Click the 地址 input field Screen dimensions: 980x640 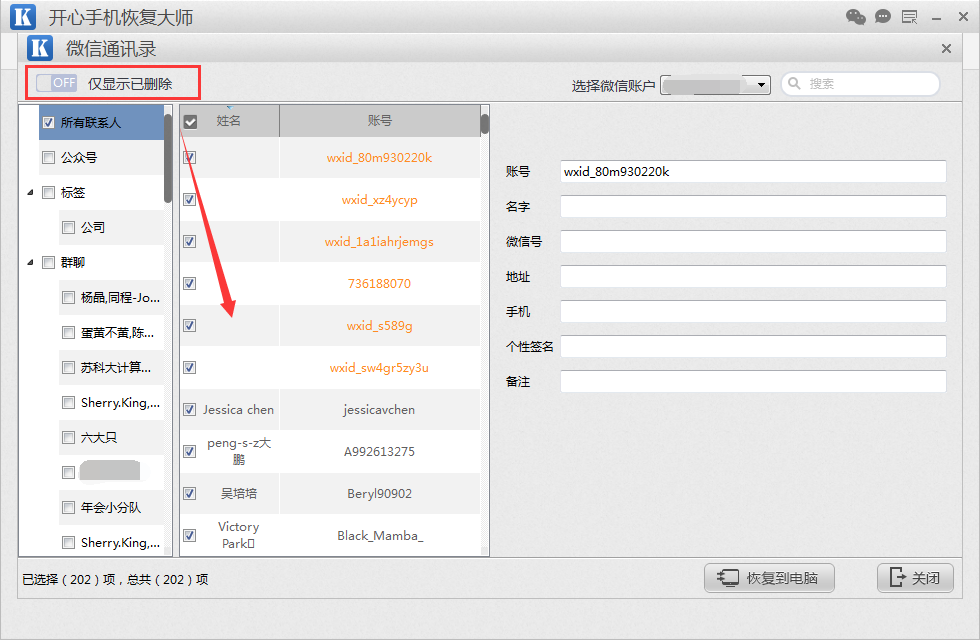753,276
